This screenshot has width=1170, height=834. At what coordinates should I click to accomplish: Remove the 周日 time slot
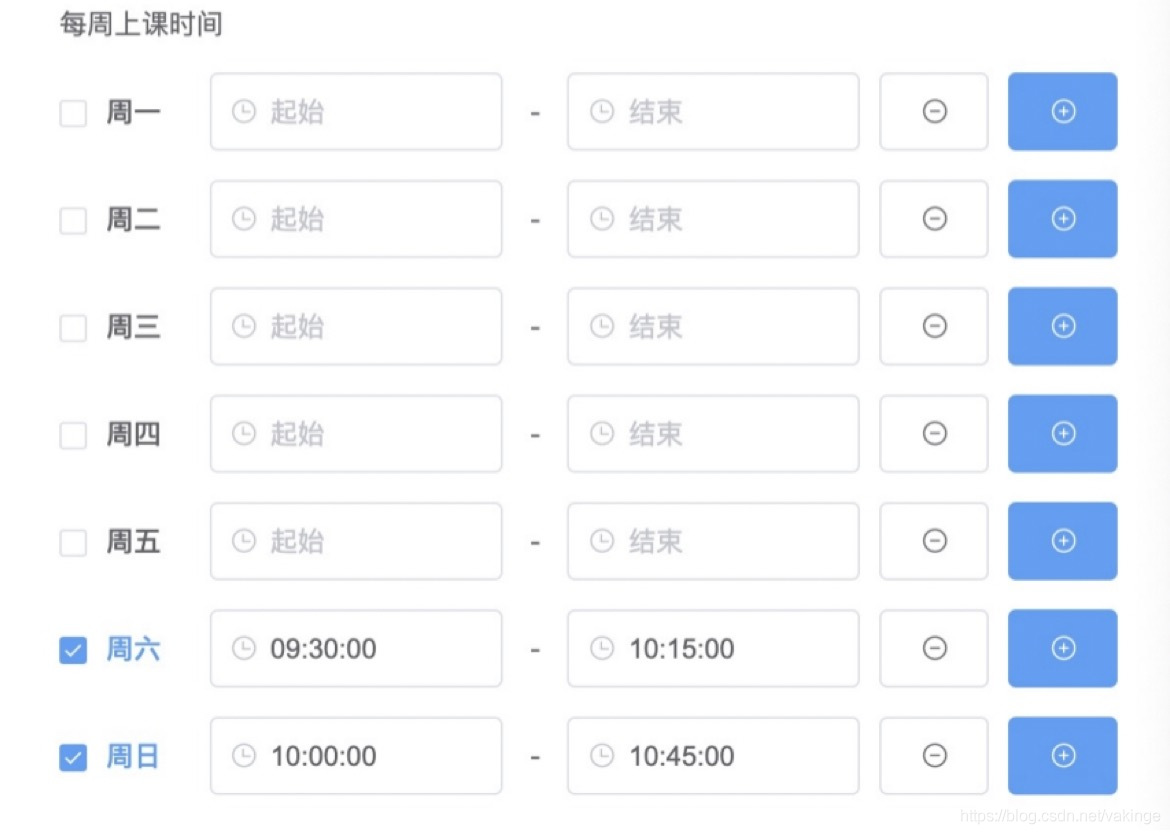tap(934, 756)
